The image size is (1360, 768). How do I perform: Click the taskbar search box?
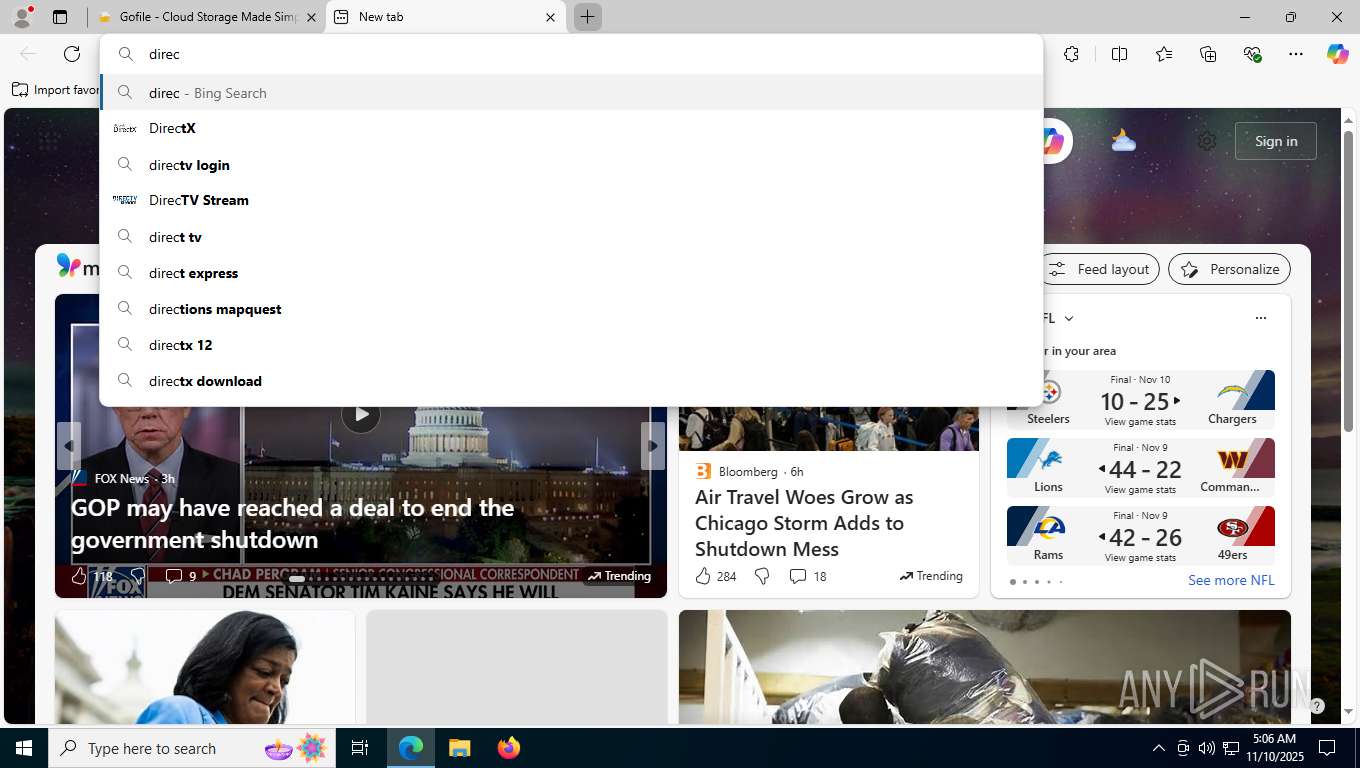[190, 748]
